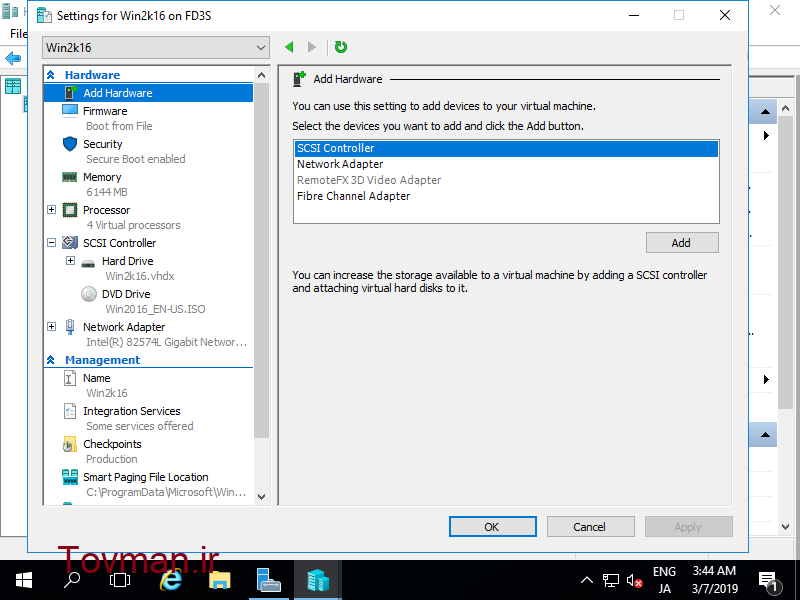
Task: Collapse the Hardware section
Action: click(51, 75)
